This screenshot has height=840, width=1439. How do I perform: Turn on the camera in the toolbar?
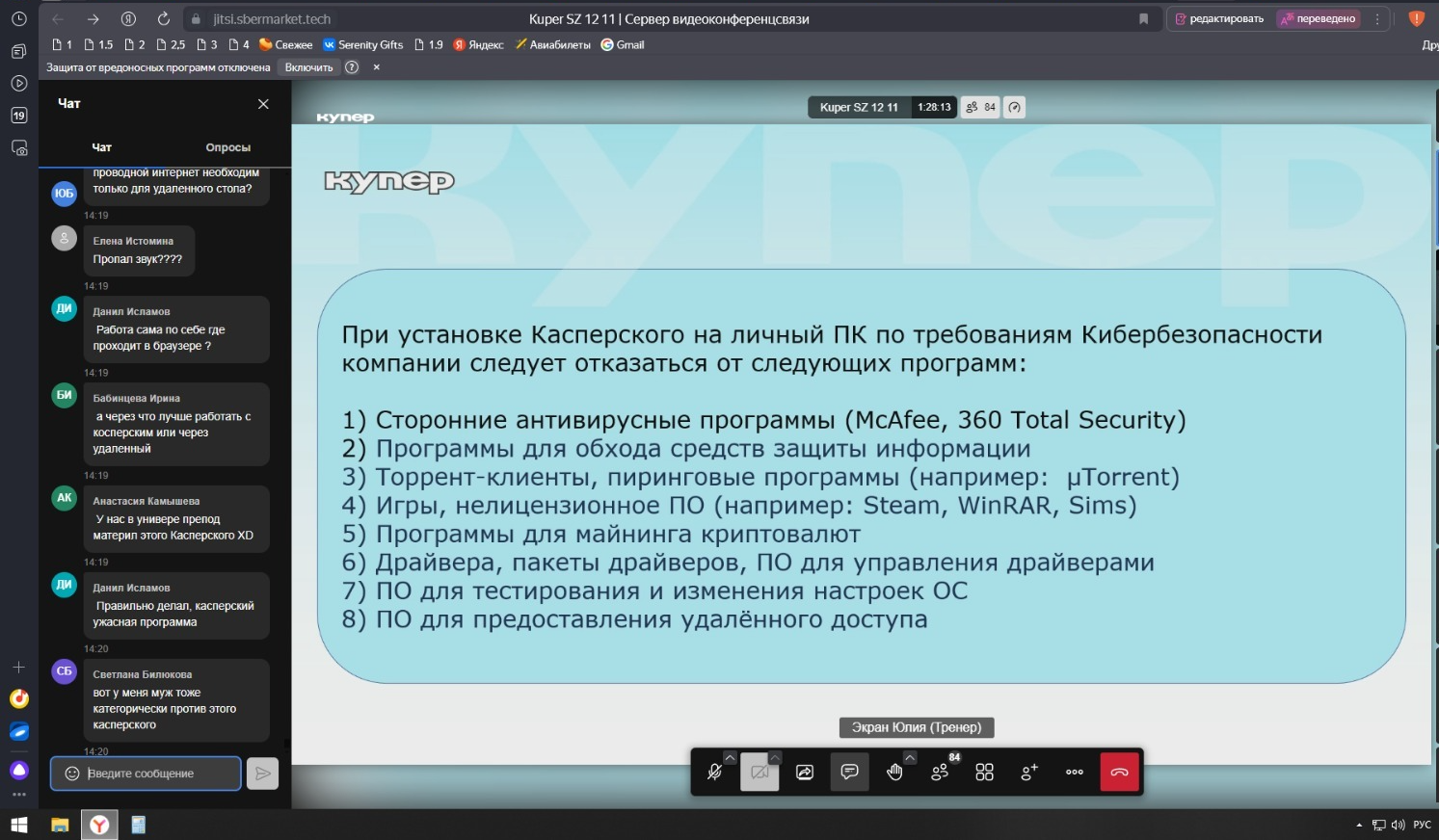pyautogui.click(x=759, y=773)
